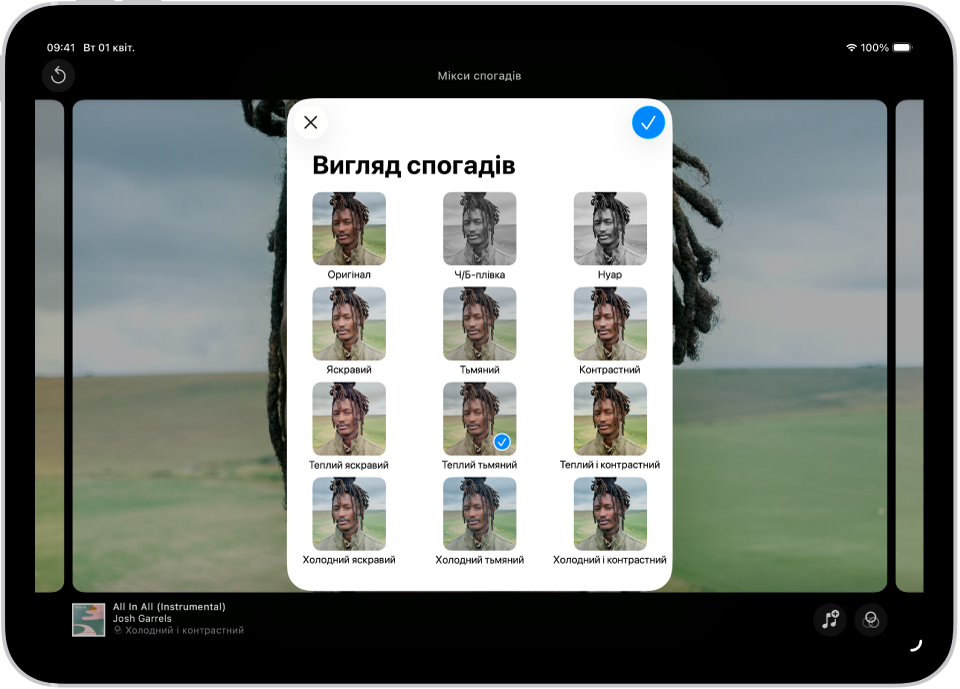This screenshot has width=960, height=689.
Task: Tap the All In All (Instrumental) title
Action: tap(169, 606)
